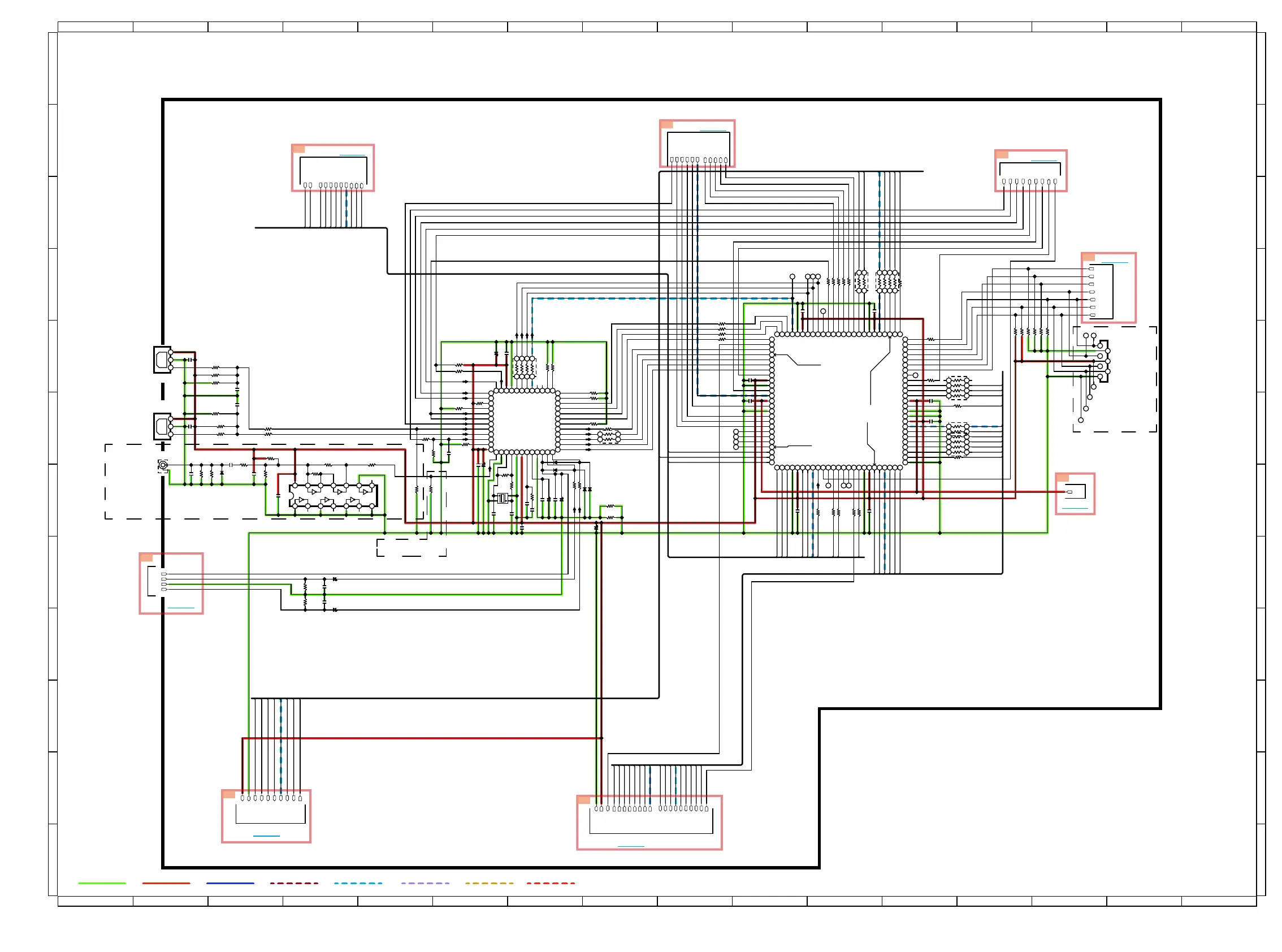Click the lower jack symbol on left board edge
The height and width of the screenshot is (952, 1282).
pos(163,426)
